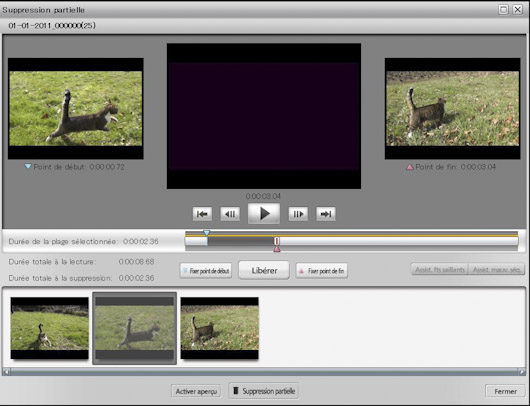Jump to the first frame of the clip

point(202,214)
